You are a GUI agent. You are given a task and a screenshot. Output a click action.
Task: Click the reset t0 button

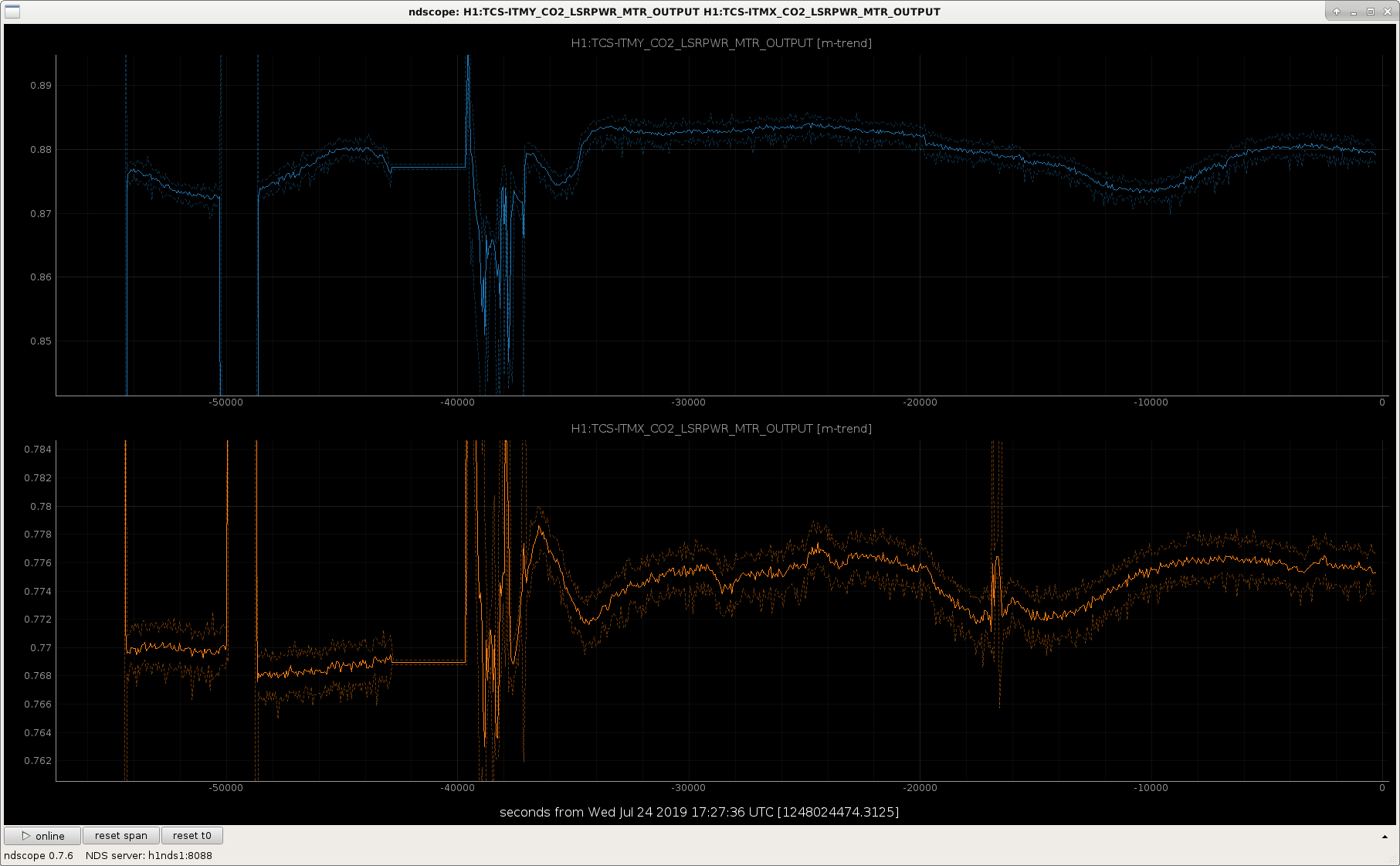pyautogui.click(x=192, y=836)
